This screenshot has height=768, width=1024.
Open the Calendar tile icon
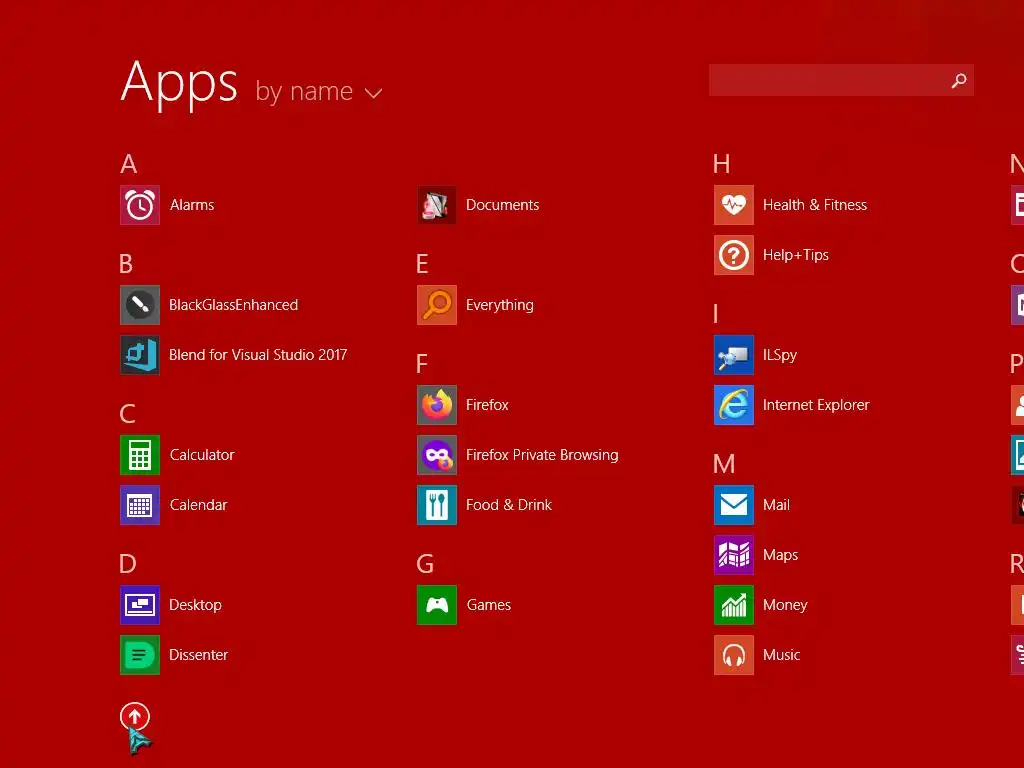pos(140,505)
